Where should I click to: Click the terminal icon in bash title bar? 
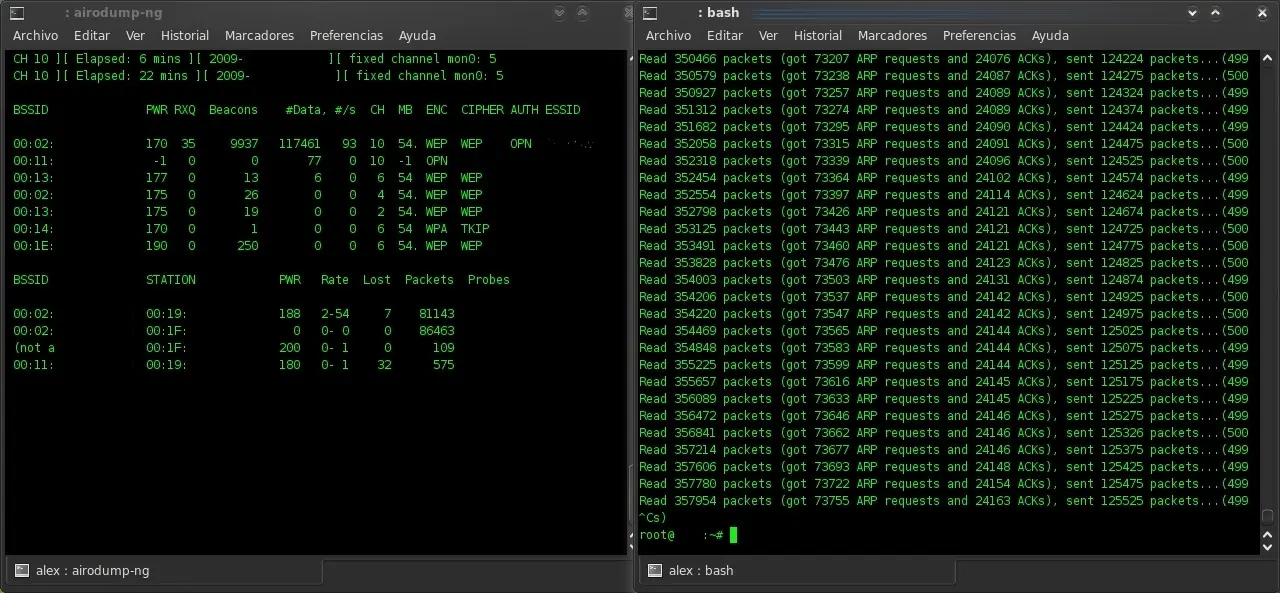pyautogui.click(x=650, y=13)
